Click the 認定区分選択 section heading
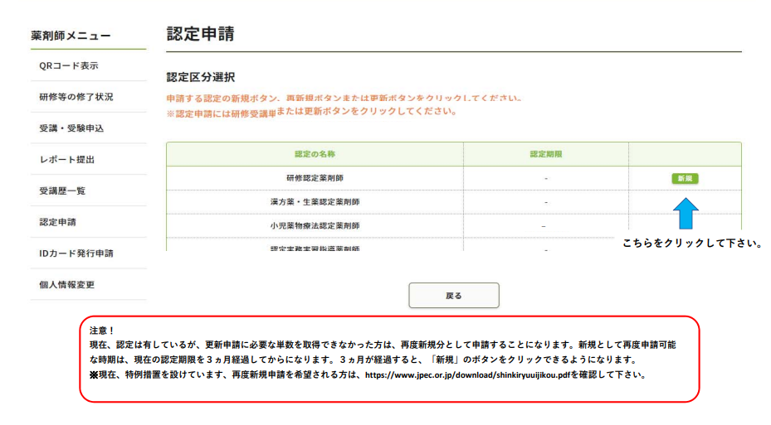771x425 pixels. (x=200, y=77)
